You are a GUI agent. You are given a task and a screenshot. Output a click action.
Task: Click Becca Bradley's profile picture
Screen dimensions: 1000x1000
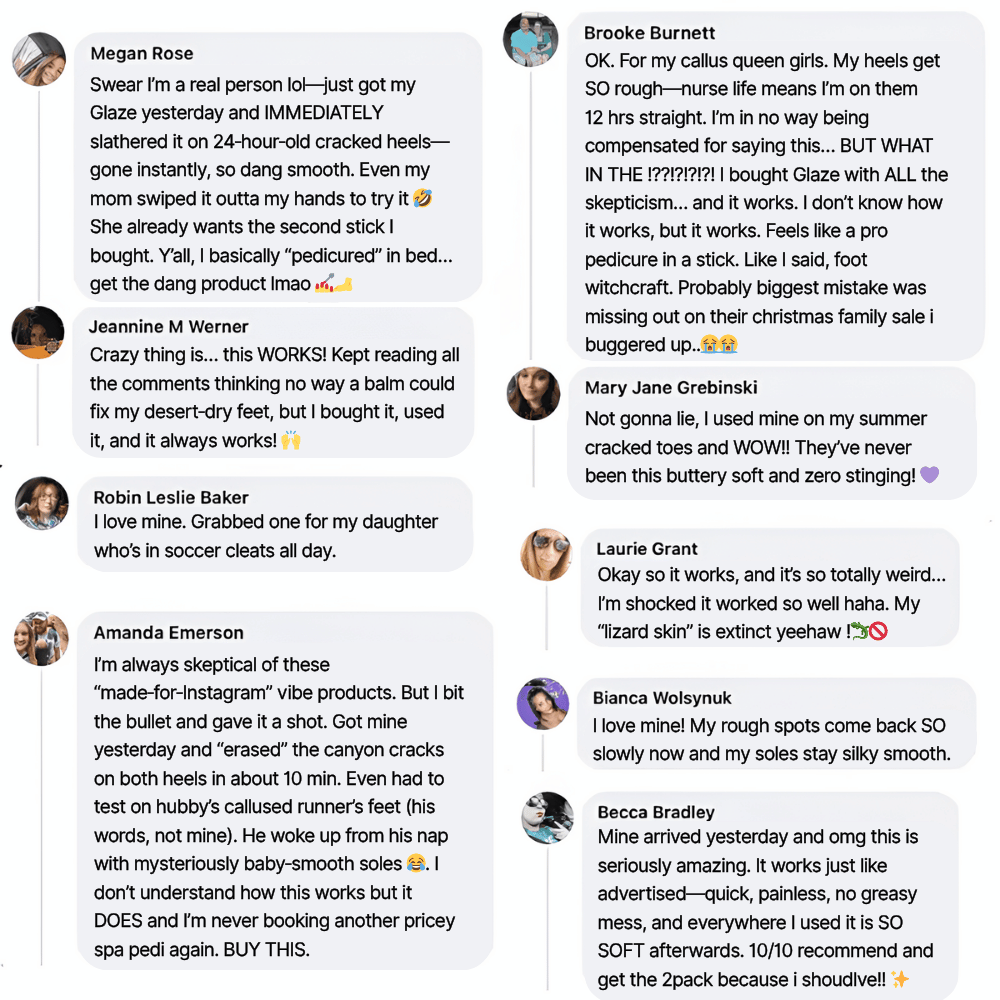548,817
